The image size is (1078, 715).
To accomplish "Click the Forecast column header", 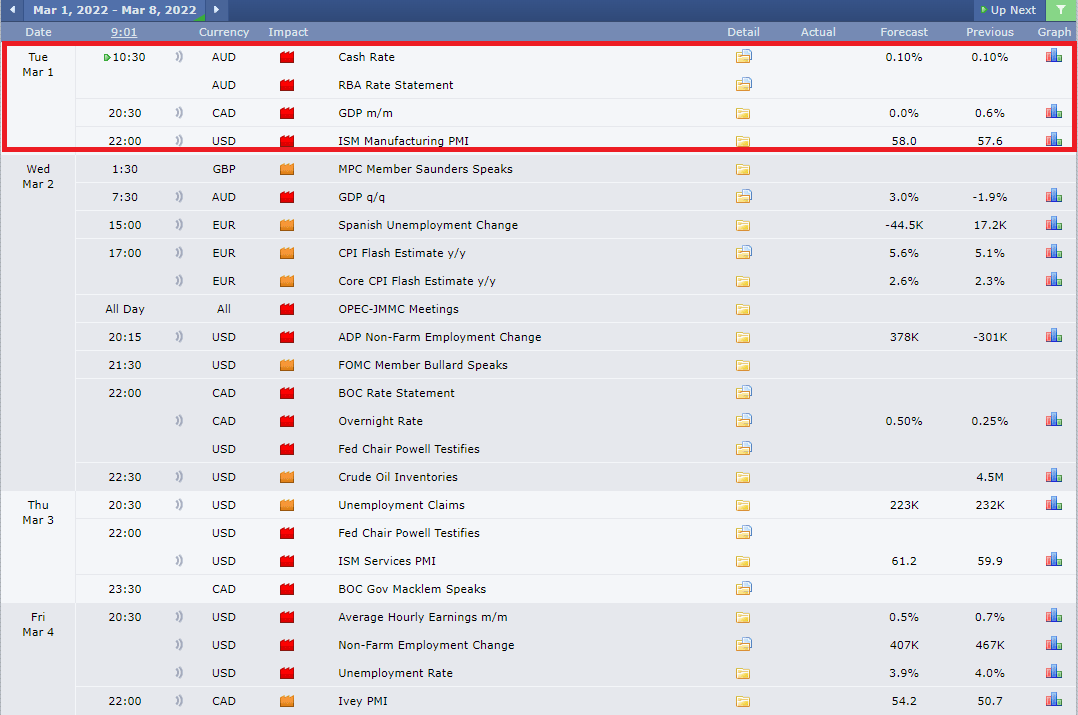I will tap(903, 32).
